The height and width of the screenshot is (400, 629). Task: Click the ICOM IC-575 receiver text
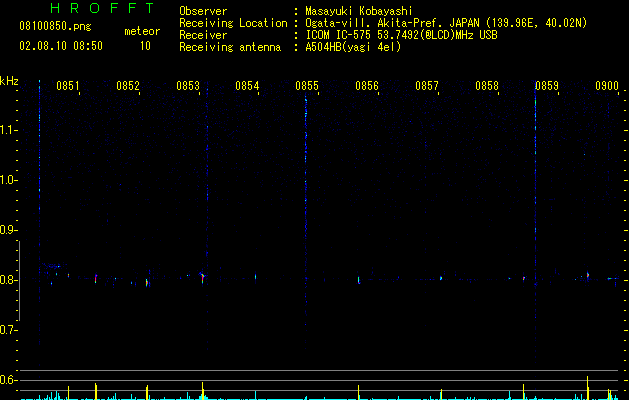[x=401, y=35]
